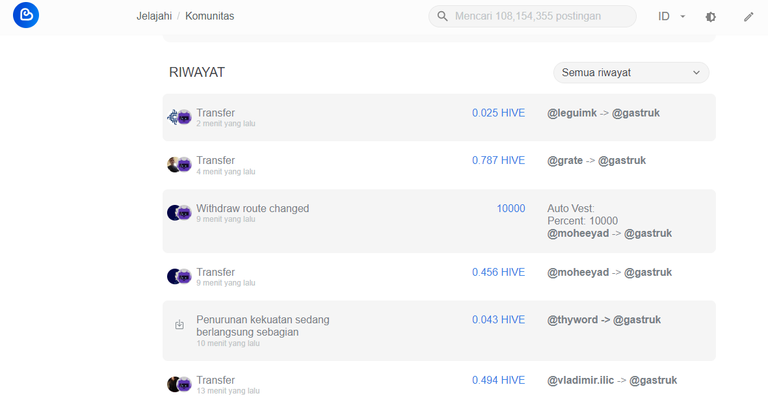Click the 0.456 HIVE amount
The height and width of the screenshot is (404, 768).
[x=498, y=272]
